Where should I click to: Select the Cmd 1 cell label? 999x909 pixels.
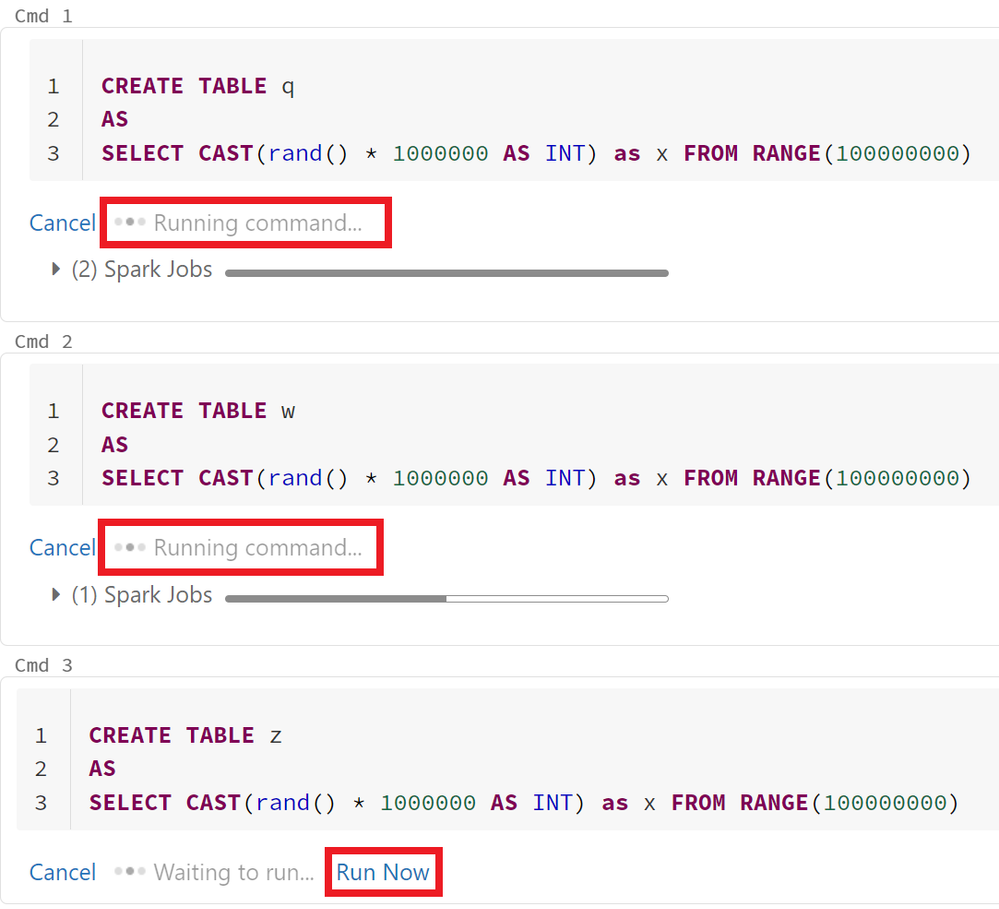click(43, 16)
